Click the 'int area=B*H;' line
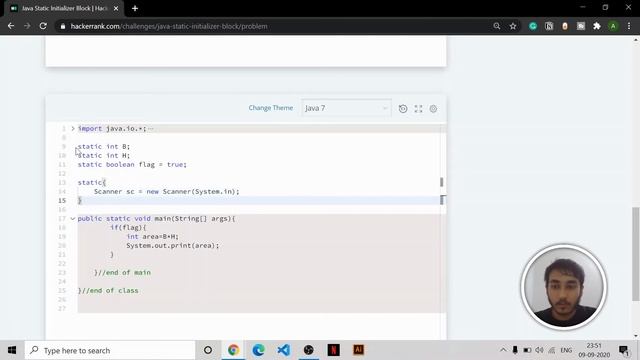 click(x=152, y=236)
